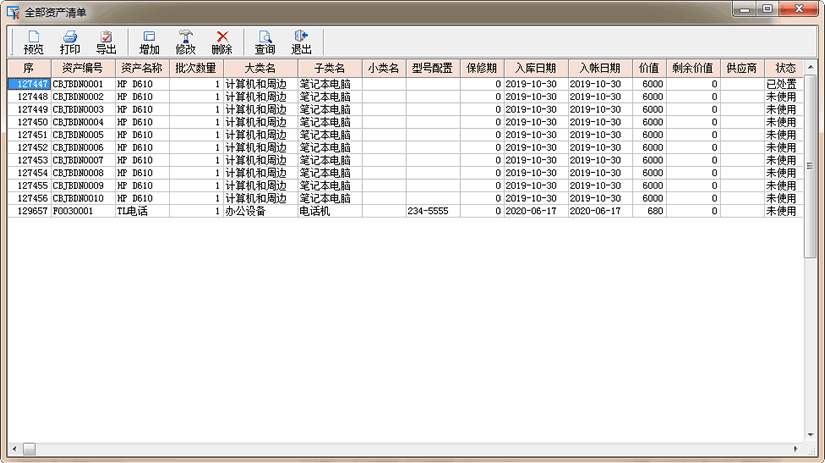
Task: Click the window title bar app icon
Action: coord(14,11)
